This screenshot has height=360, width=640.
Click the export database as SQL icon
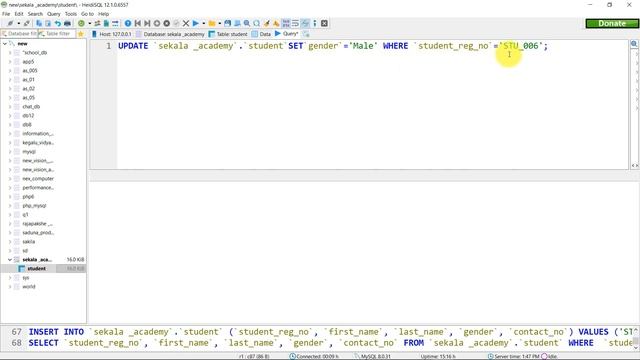point(106,23)
